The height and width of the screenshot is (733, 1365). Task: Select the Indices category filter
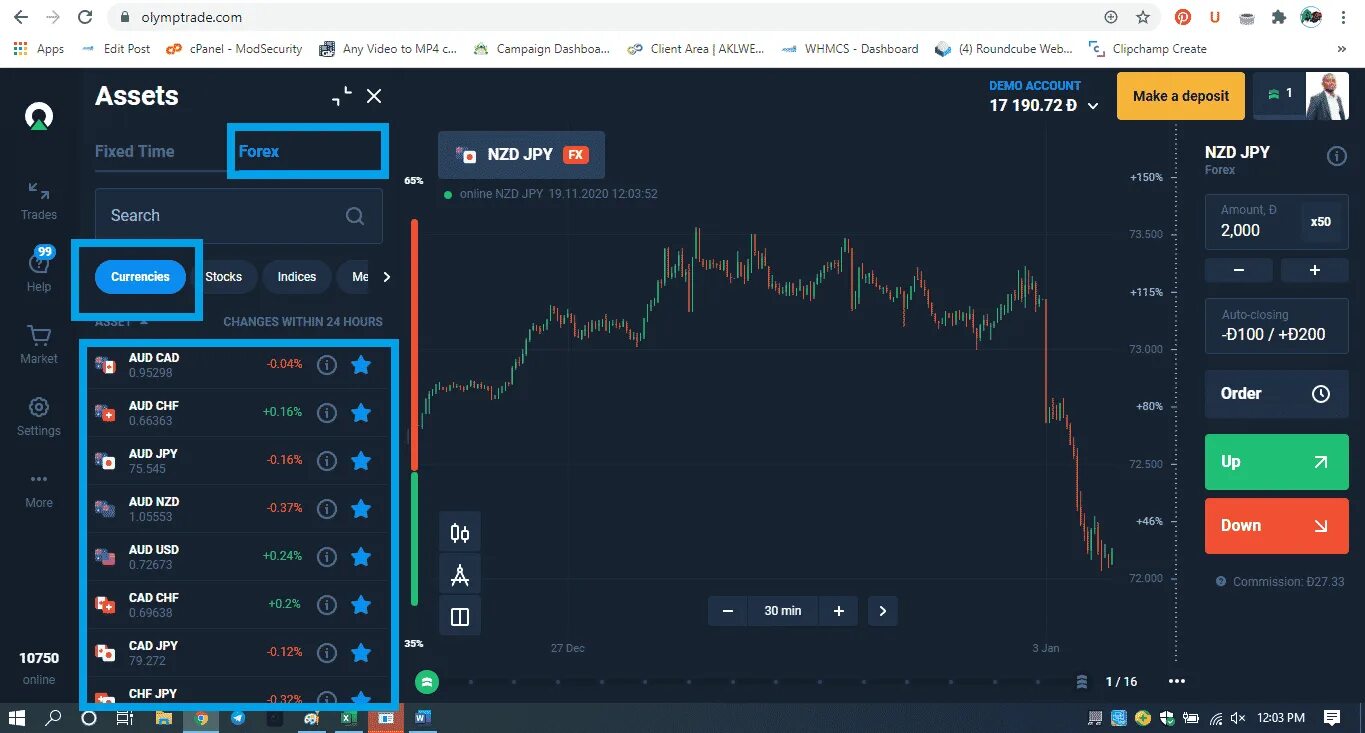point(297,277)
